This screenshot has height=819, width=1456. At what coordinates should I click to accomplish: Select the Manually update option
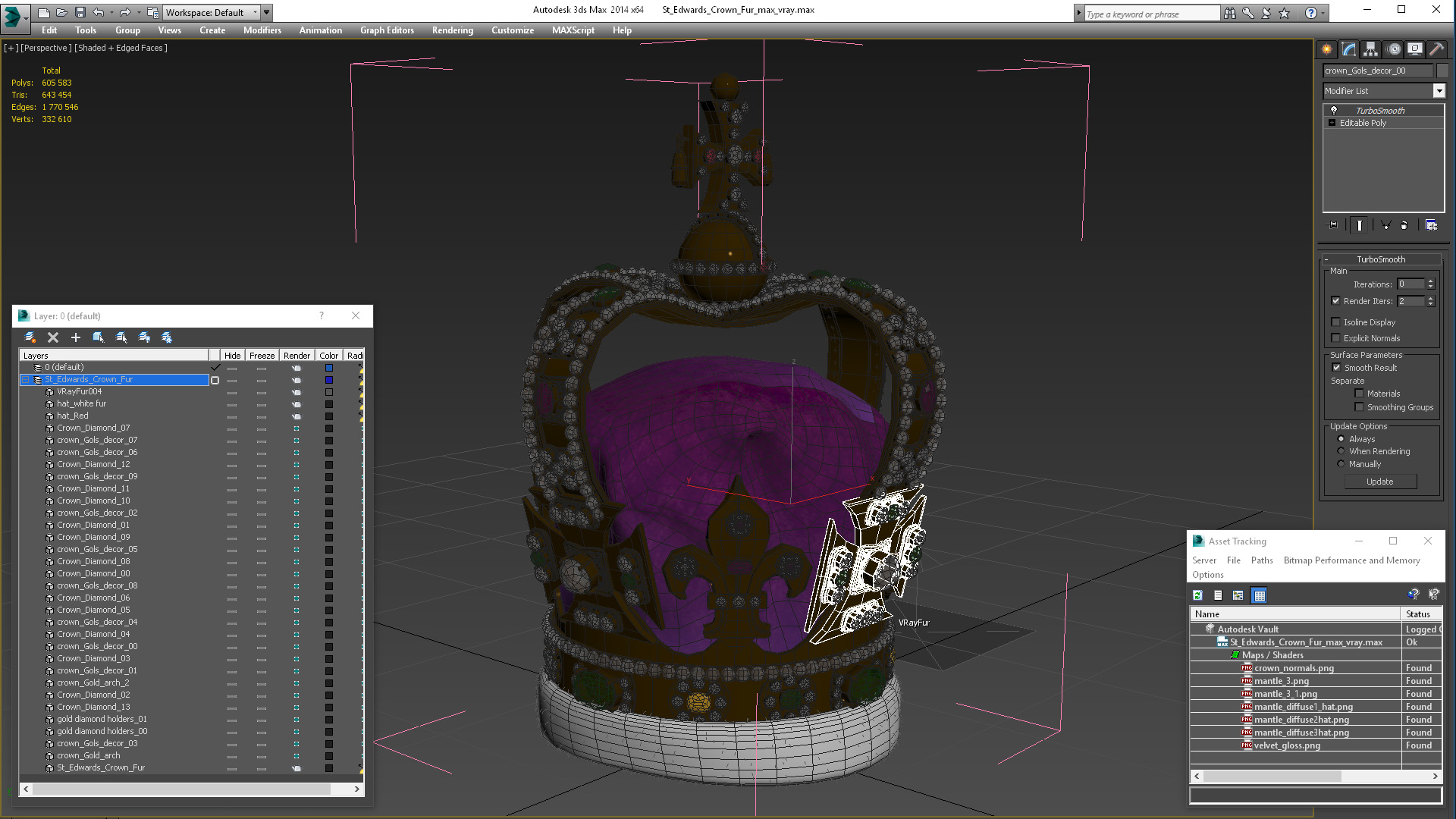(1341, 464)
